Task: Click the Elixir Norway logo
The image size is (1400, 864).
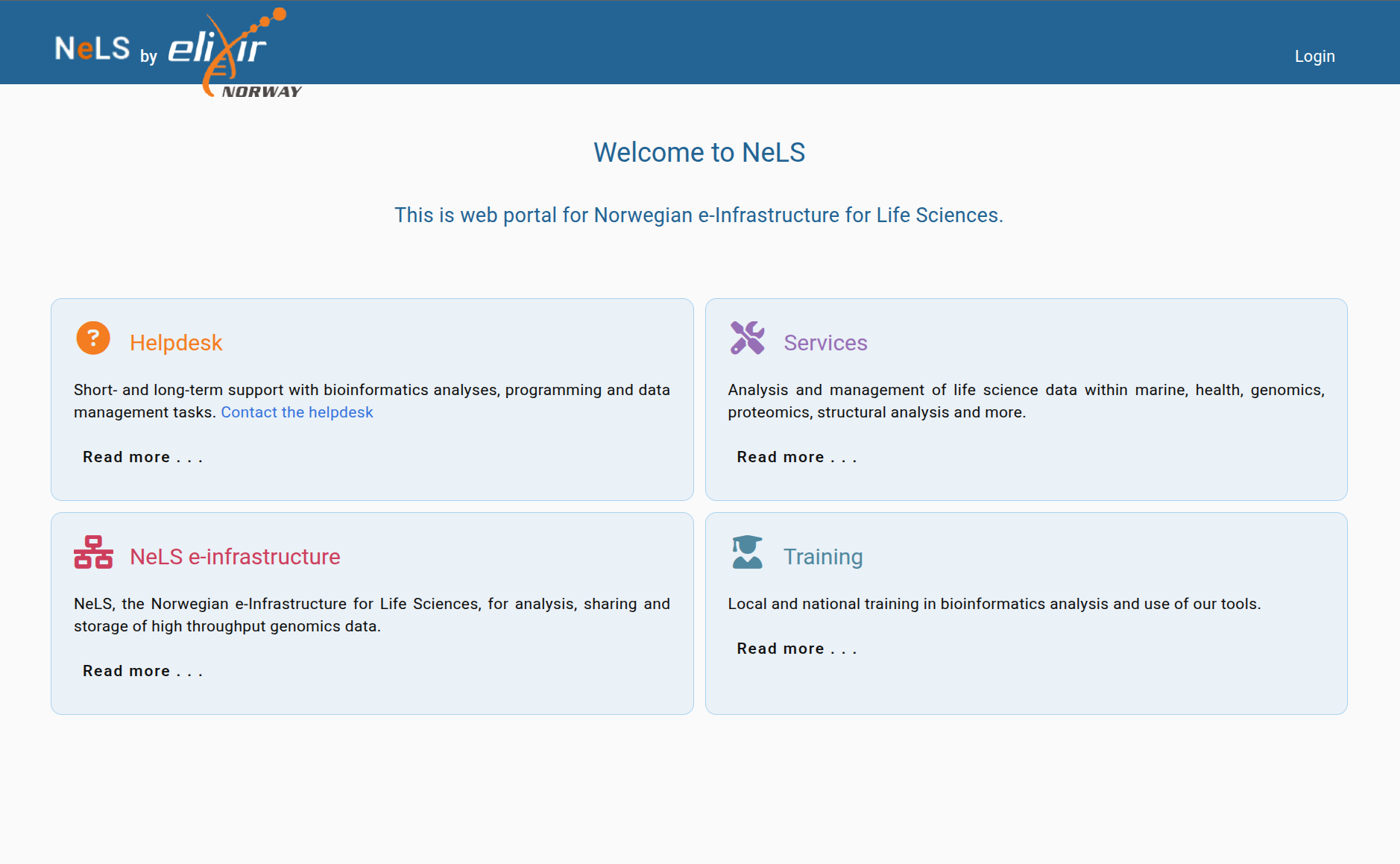Action: pyautogui.click(x=231, y=52)
